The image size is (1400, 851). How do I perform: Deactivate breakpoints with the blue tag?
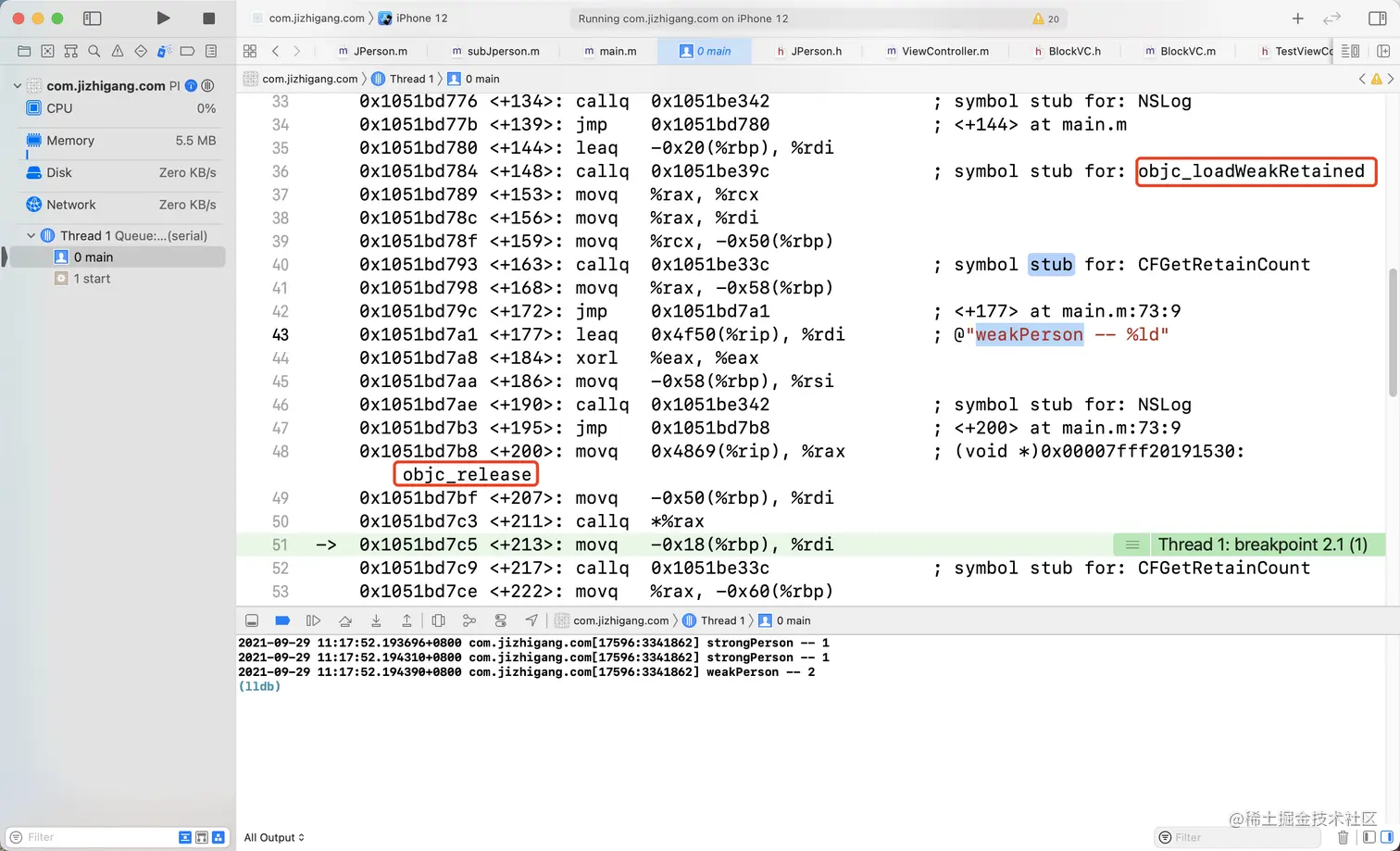point(283,620)
